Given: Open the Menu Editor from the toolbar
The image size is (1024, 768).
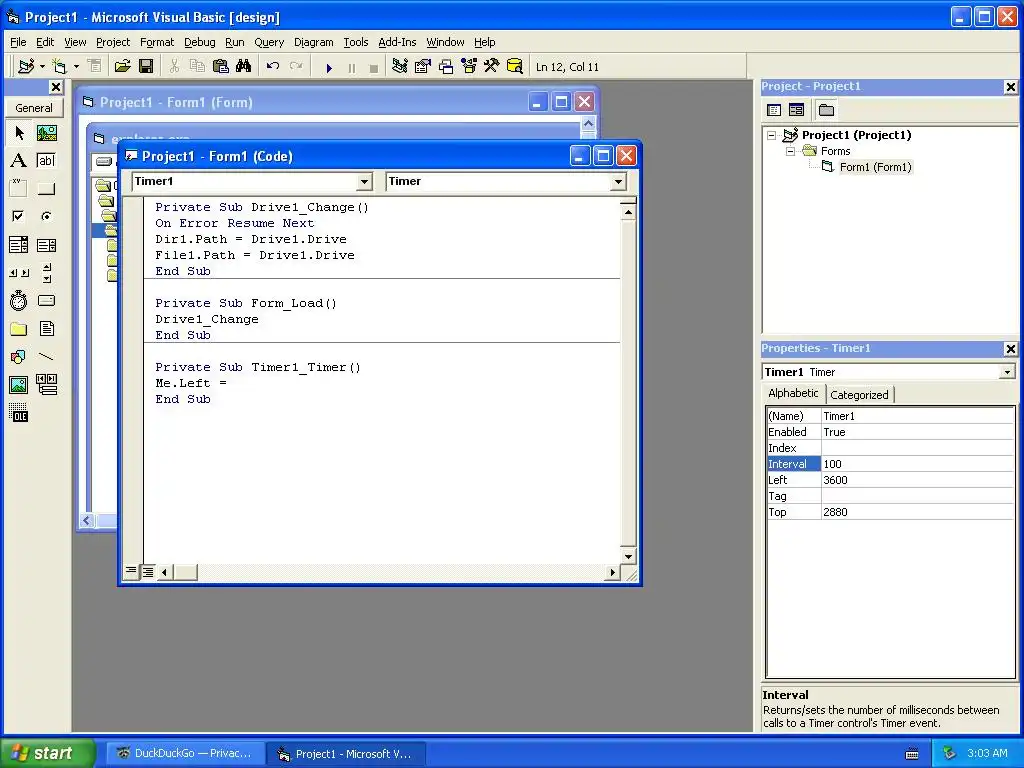Looking at the screenshot, I should 95,66.
